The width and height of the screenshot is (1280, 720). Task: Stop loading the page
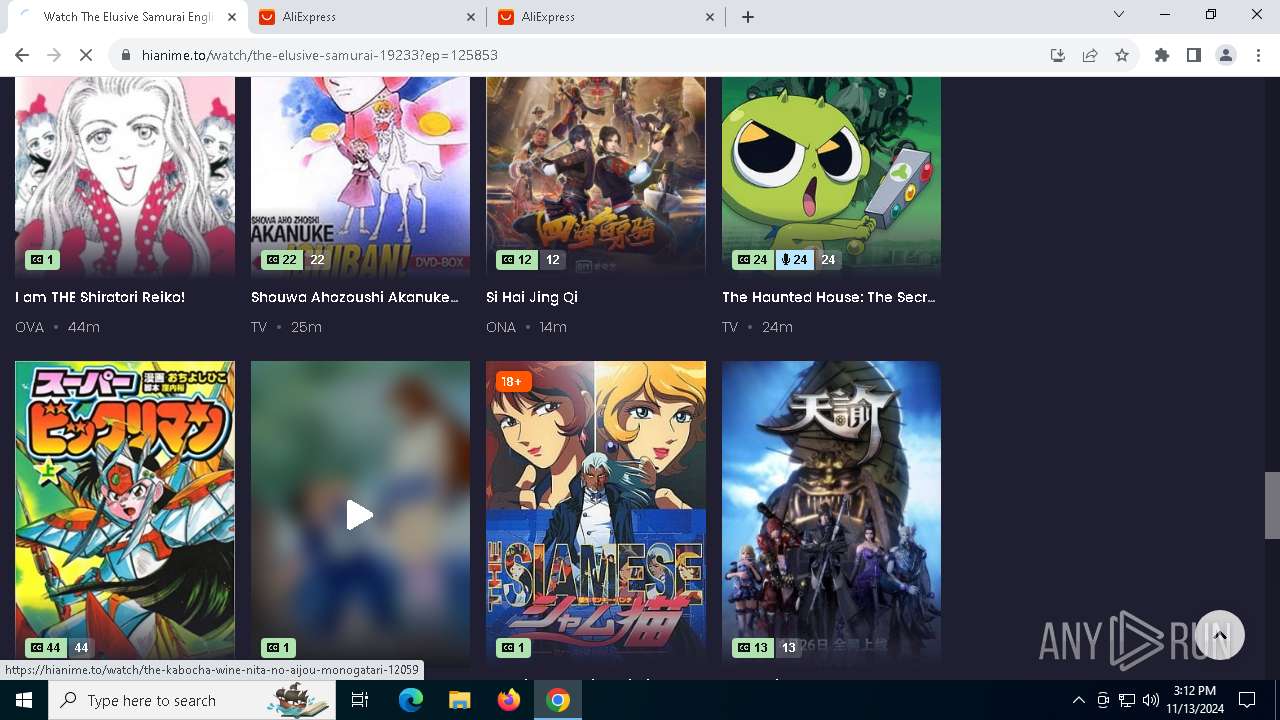(86, 55)
